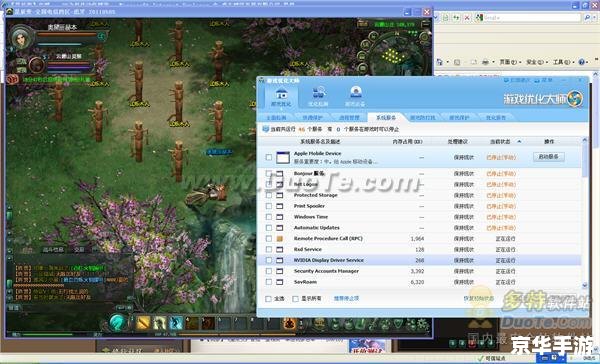Open the 安全 dropdown in browser command bar

(x=536, y=62)
